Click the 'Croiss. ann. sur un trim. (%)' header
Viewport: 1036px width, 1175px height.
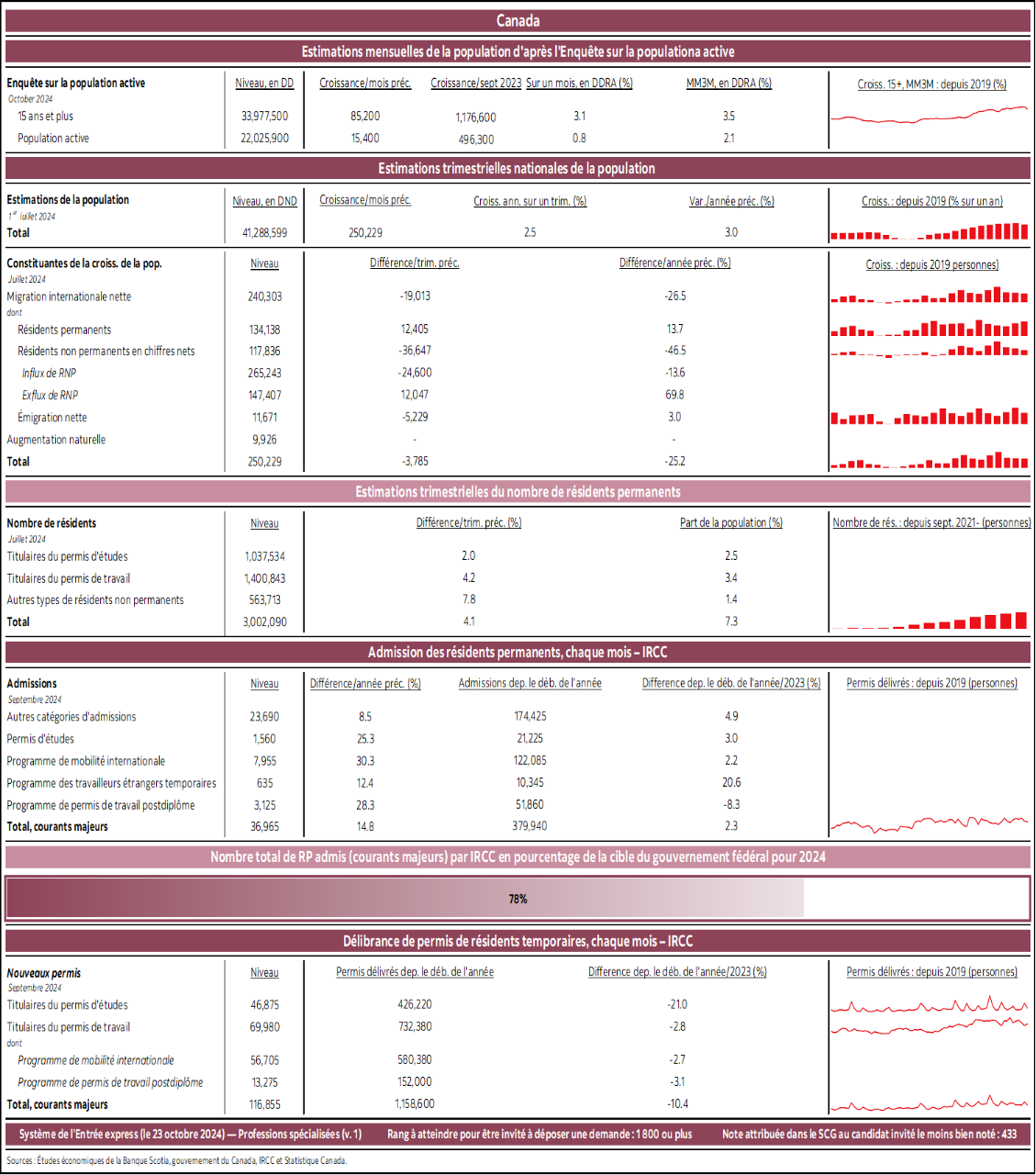(x=529, y=201)
